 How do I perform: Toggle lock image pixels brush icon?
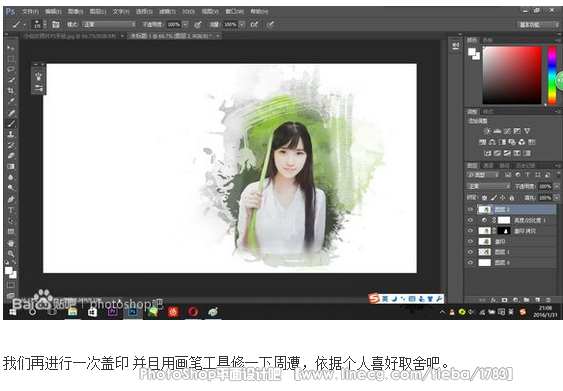[494, 198]
